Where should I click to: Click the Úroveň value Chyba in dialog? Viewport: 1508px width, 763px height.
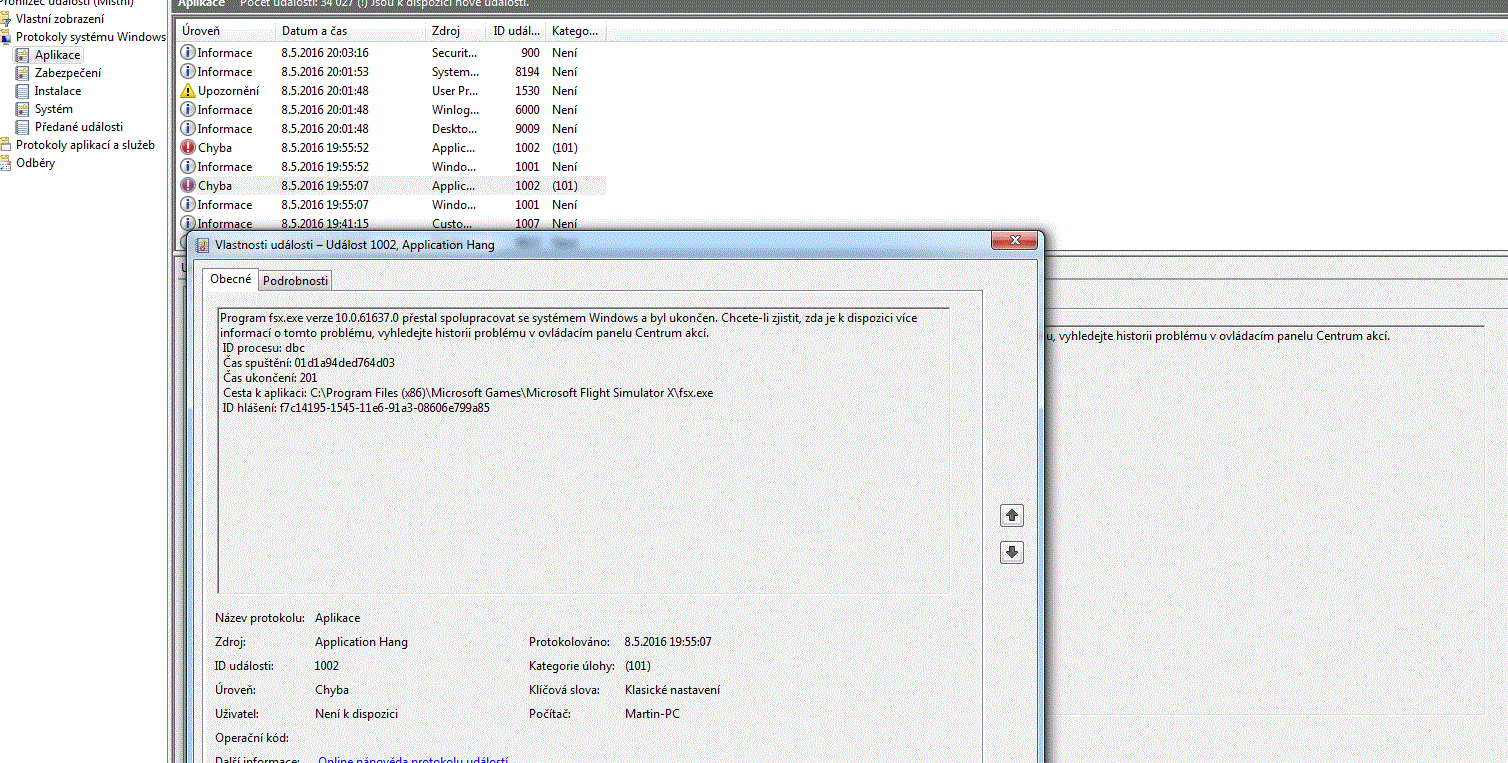332,690
